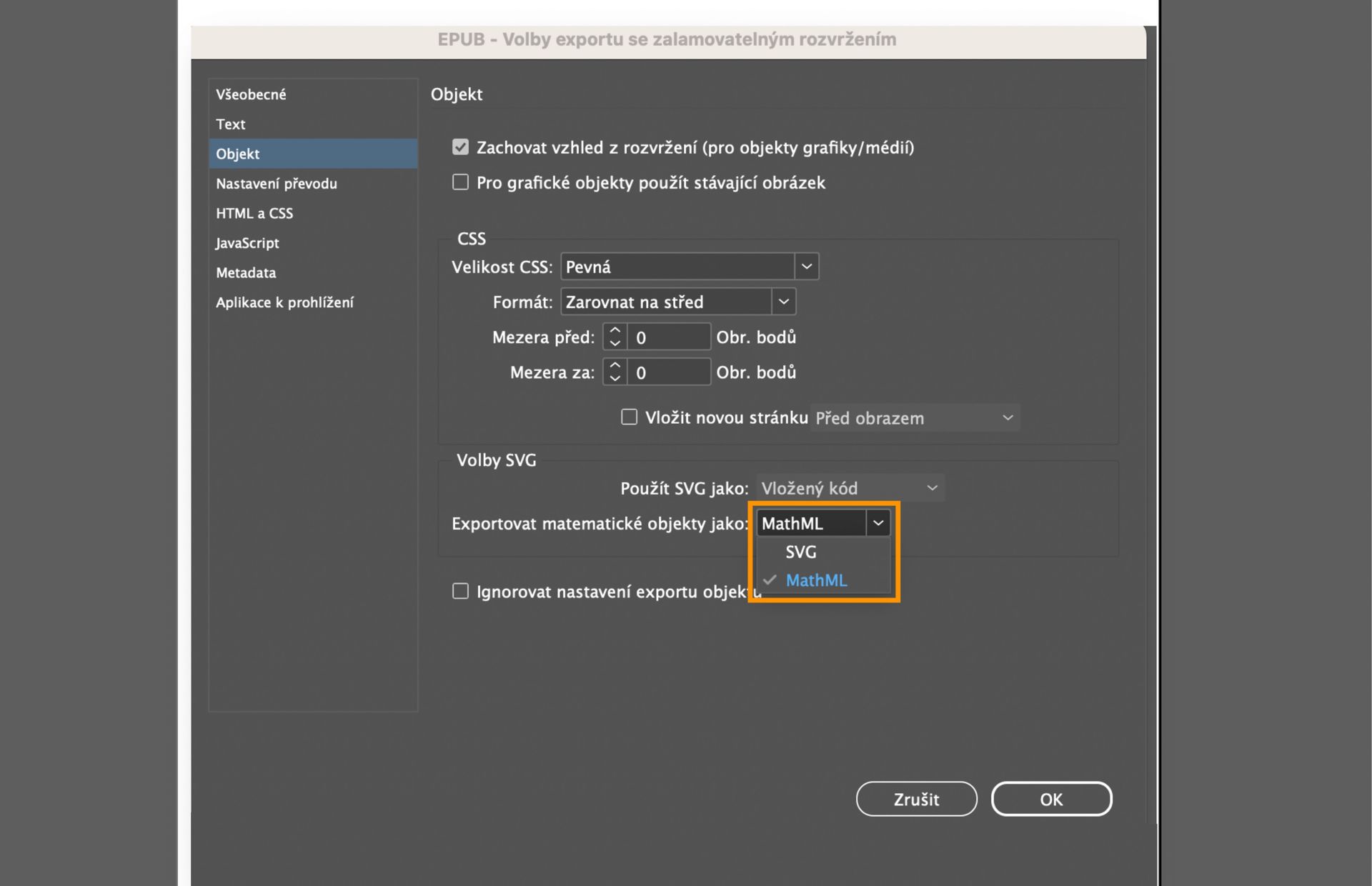Screen dimensions: 1372x886
Task: Choose SVG option in math export list
Action: pos(800,552)
